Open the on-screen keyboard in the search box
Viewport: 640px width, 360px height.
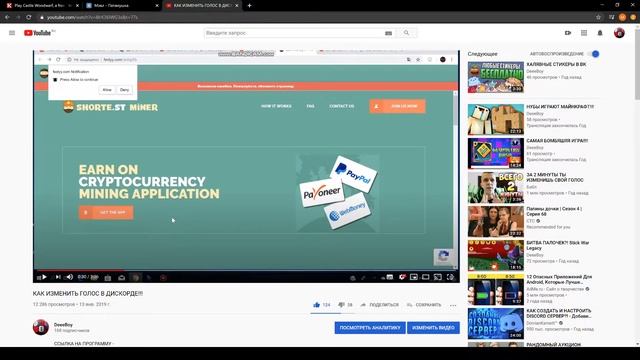click(x=388, y=33)
